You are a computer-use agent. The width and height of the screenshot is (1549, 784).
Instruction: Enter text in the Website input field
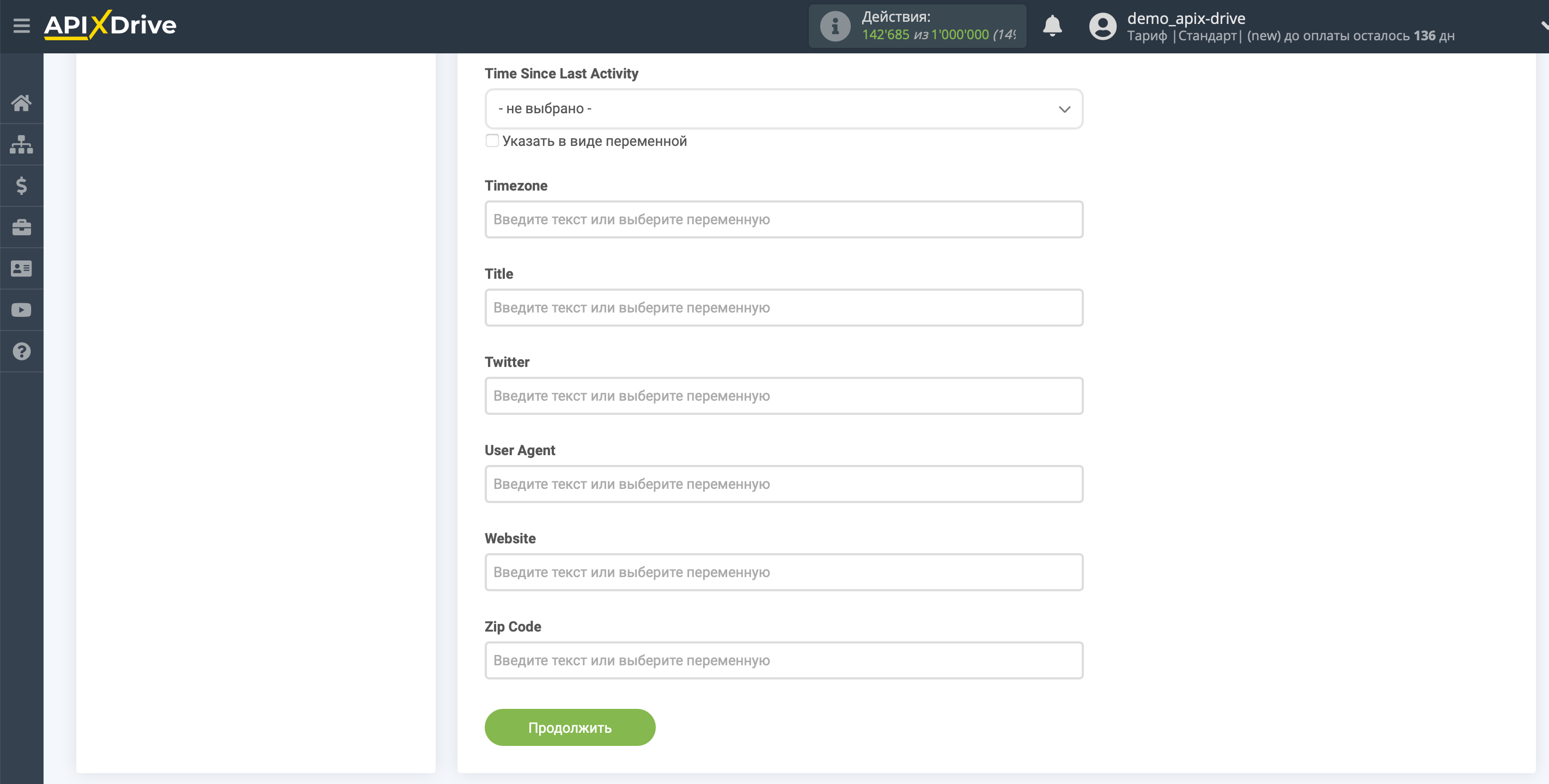coord(784,572)
